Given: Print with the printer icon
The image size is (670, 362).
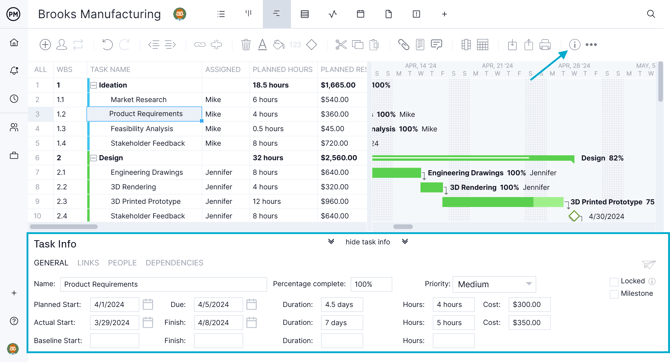Looking at the screenshot, I should [x=545, y=44].
